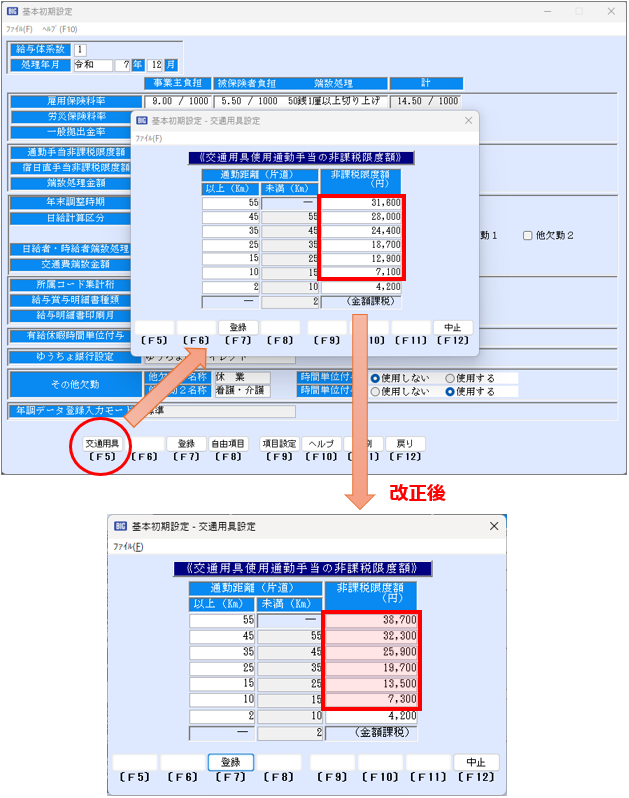Open the ファイル(F) menu in the main window
Screen dimensions: 629x798
click(x=19, y=30)
